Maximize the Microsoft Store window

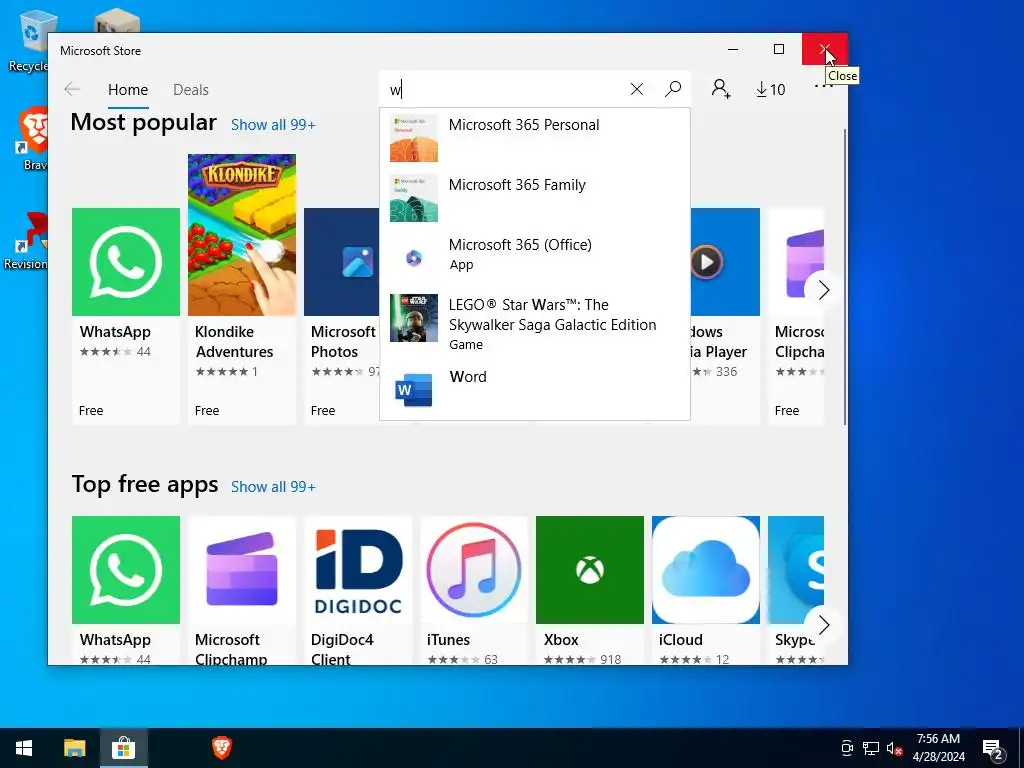coord(778,50)
